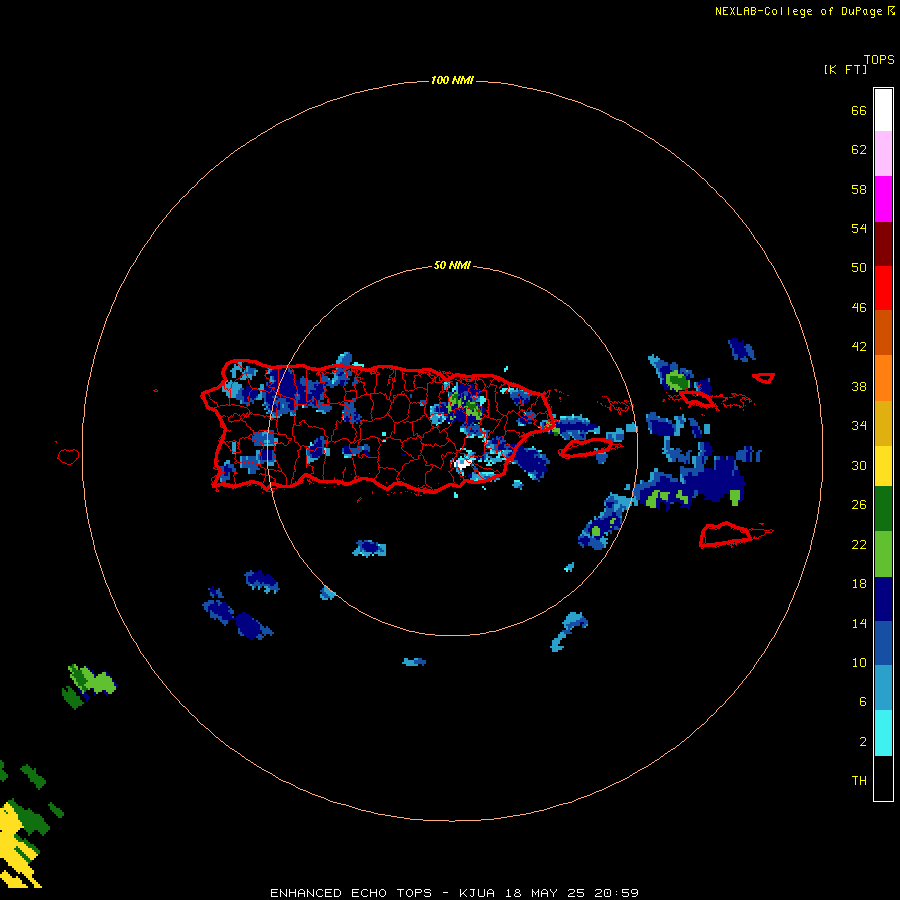900x900 pixels.
Task: Click the 26 legend value
Action: pos(859,505)
